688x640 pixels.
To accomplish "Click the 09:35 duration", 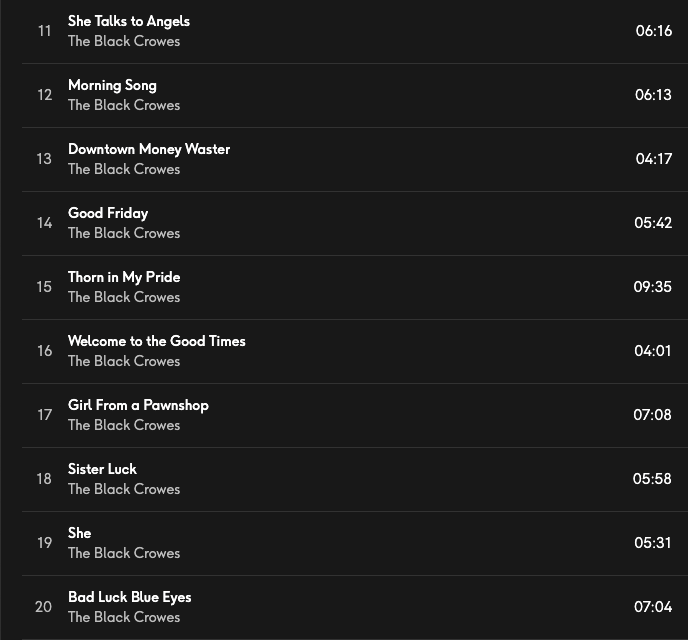I will tap(652, 287).
